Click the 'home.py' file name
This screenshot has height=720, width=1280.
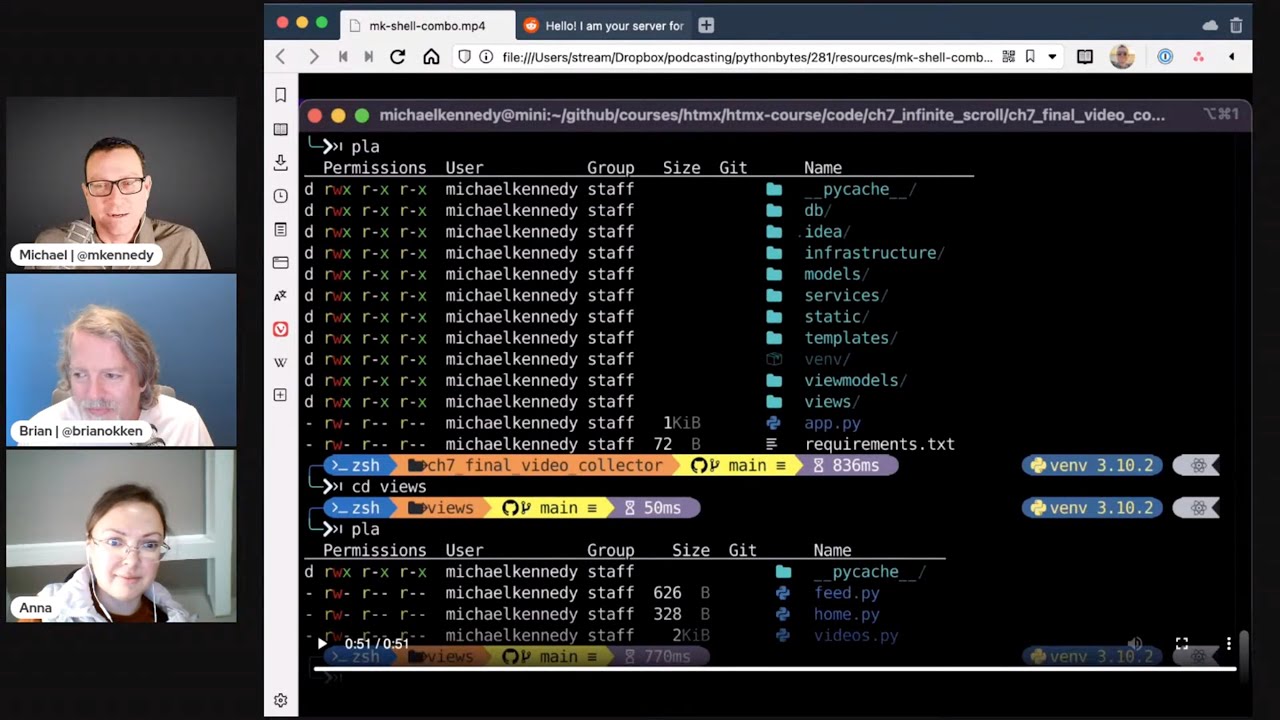pyautogui.click(x=846, y=614)
